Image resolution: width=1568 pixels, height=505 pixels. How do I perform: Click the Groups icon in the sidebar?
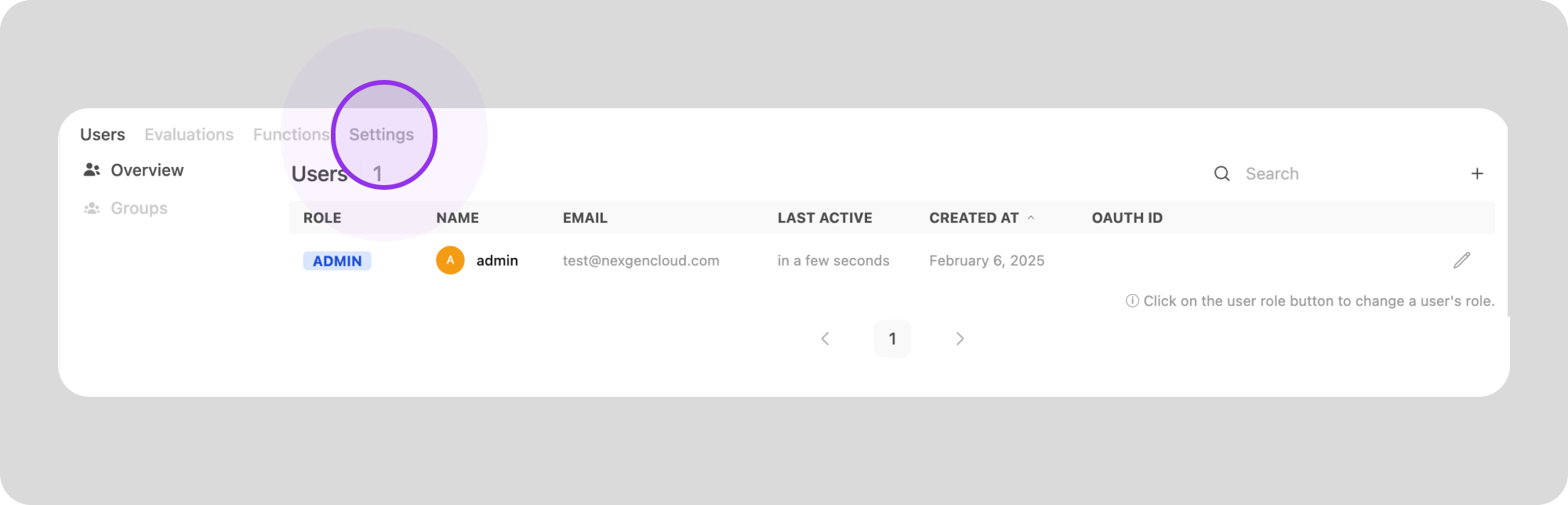(92, 209)
